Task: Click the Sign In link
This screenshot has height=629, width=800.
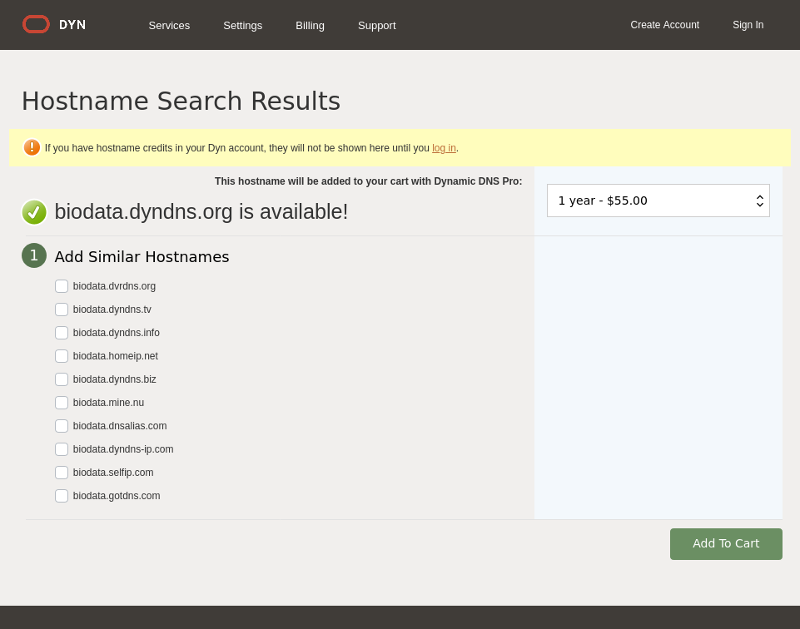Action: [x=748, y=24]
